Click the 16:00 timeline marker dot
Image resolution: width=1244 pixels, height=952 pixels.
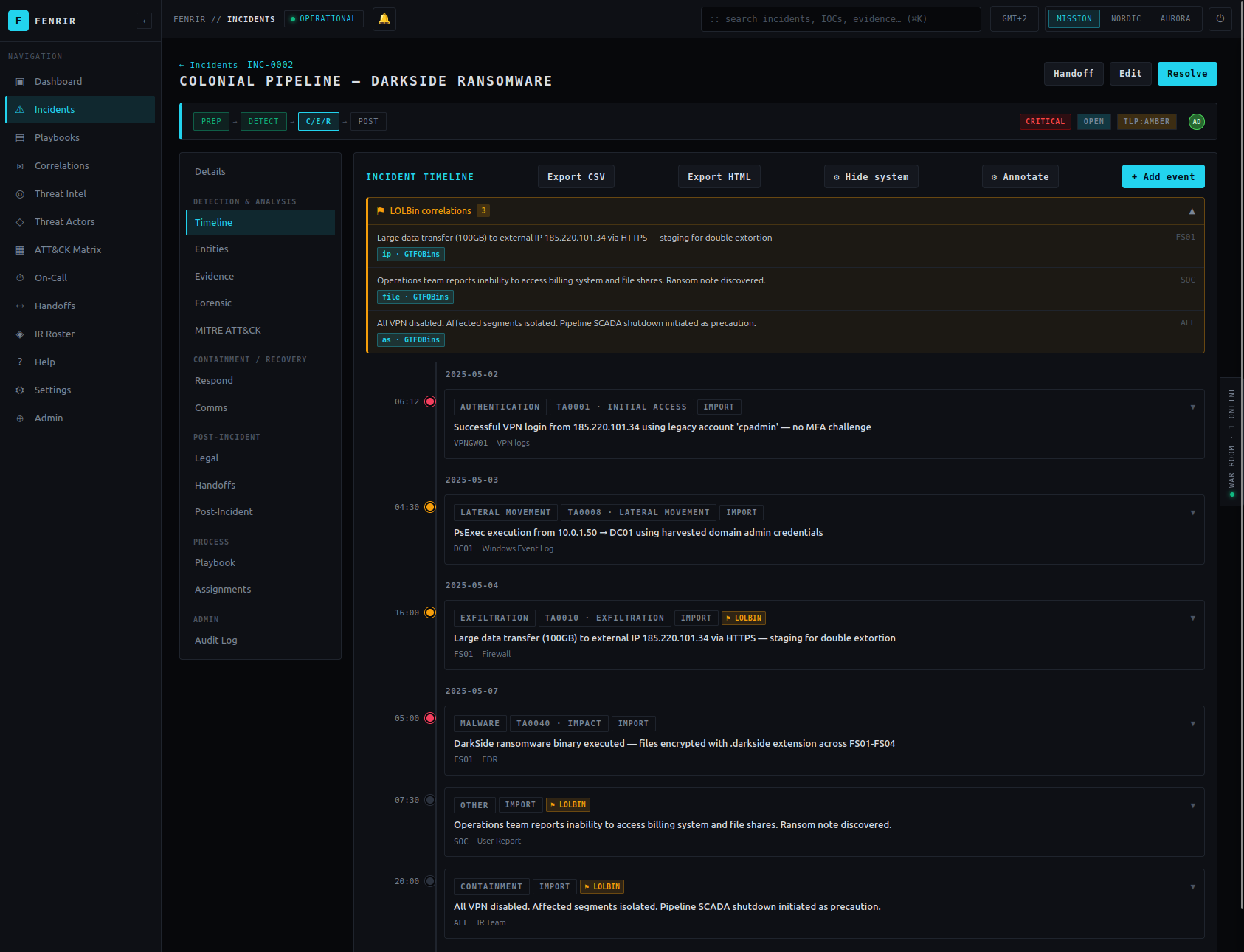point(430,613)
